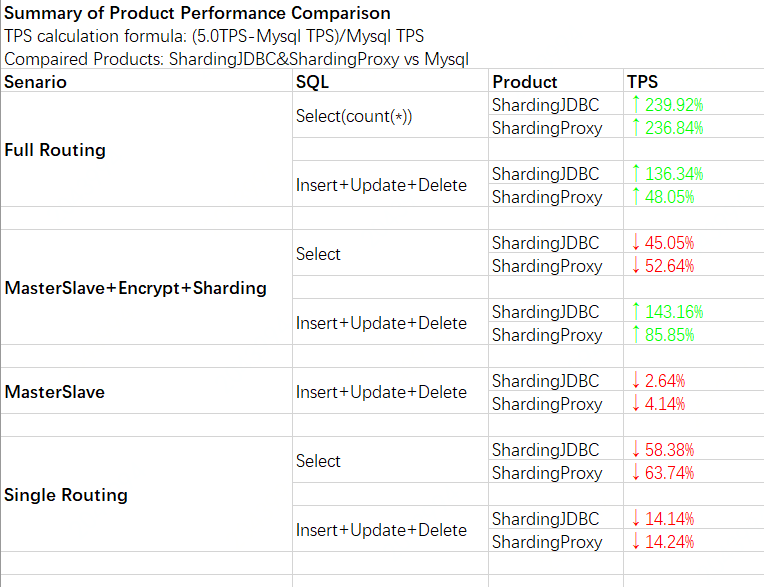Click the Single Routing scenario cell
764x587 pixels.
(66, 495)
